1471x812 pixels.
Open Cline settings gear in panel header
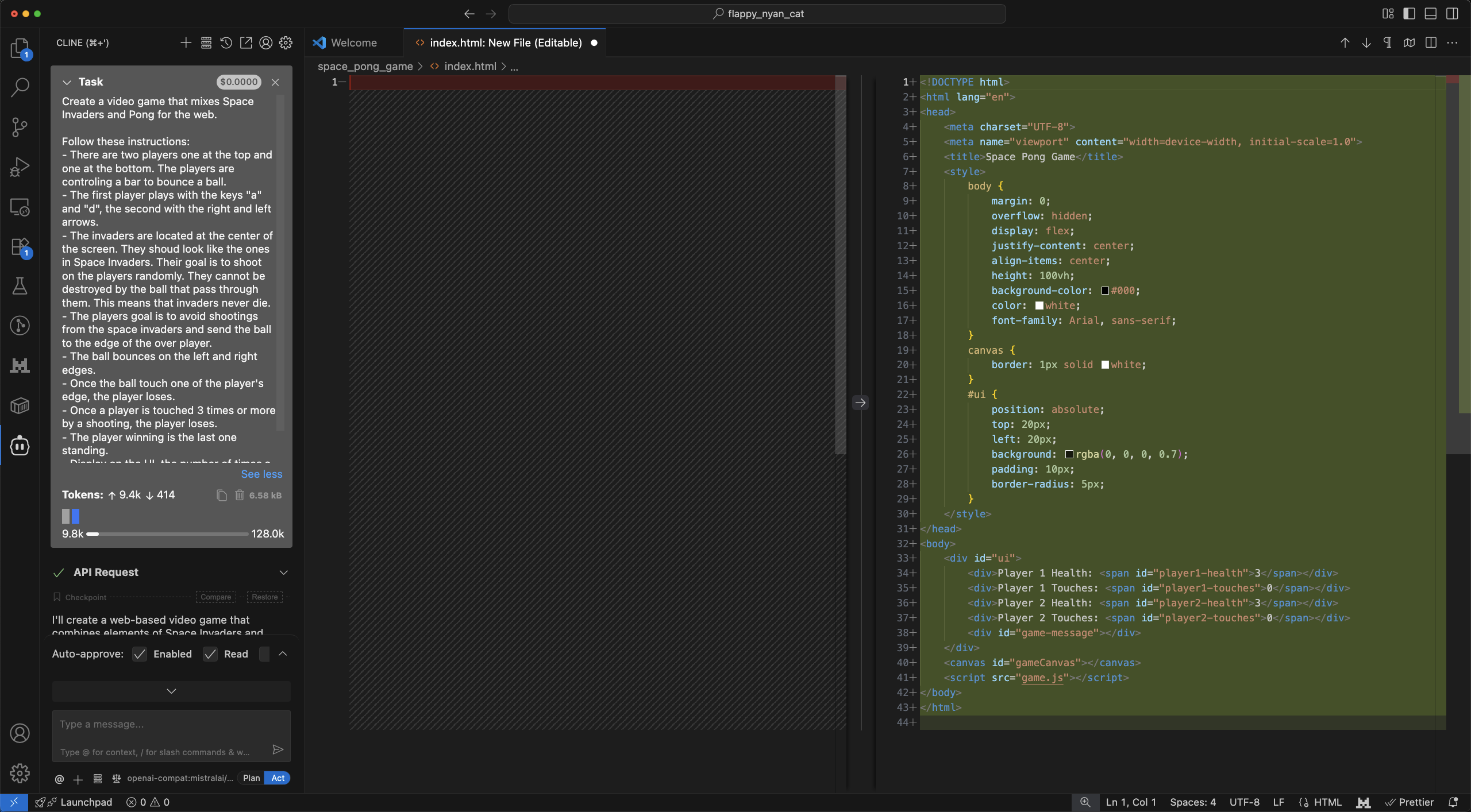tap(286, 43)
